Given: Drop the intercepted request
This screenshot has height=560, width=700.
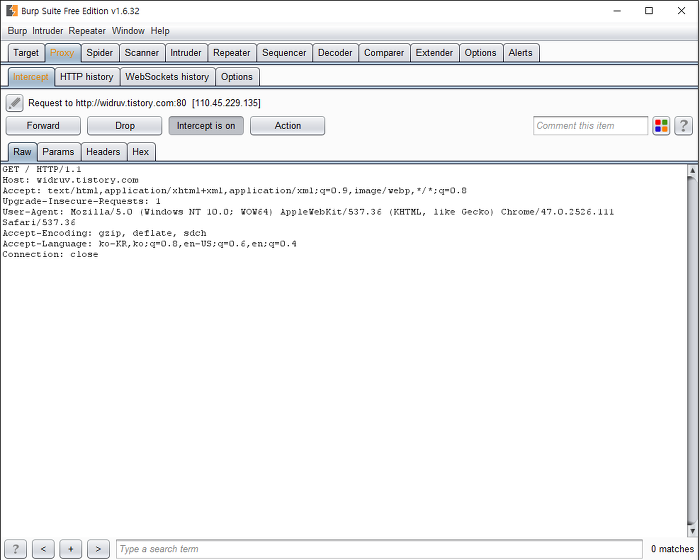Looking at the screenshot, I should click(125, 126).
